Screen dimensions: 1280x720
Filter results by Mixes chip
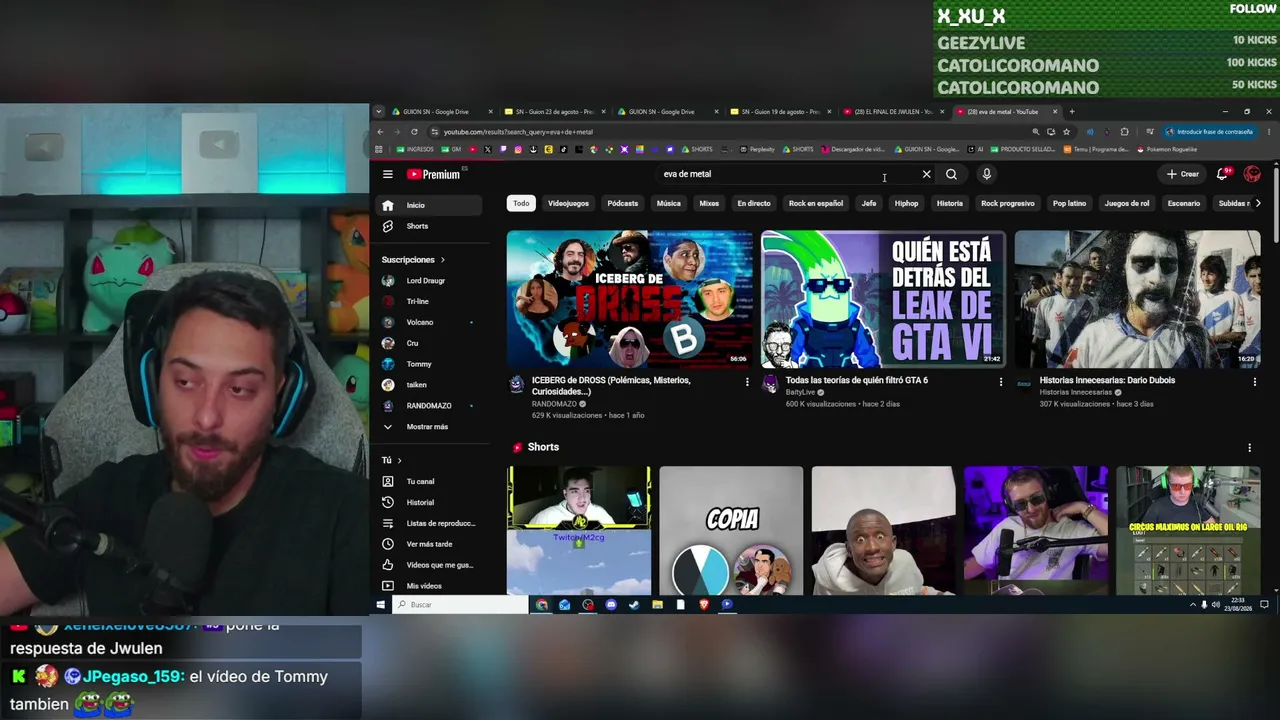(x=709, y=203)
